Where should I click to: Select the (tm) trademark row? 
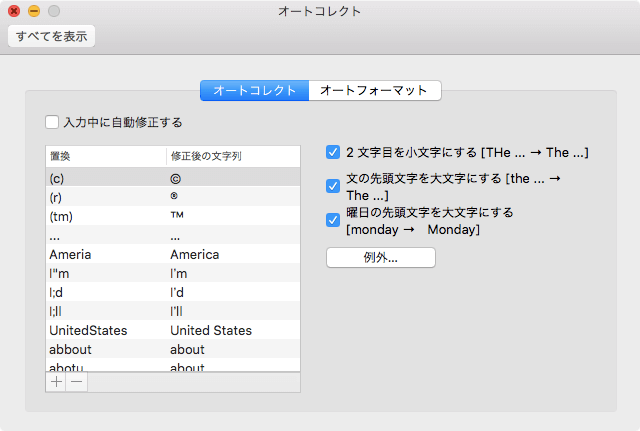172,216
